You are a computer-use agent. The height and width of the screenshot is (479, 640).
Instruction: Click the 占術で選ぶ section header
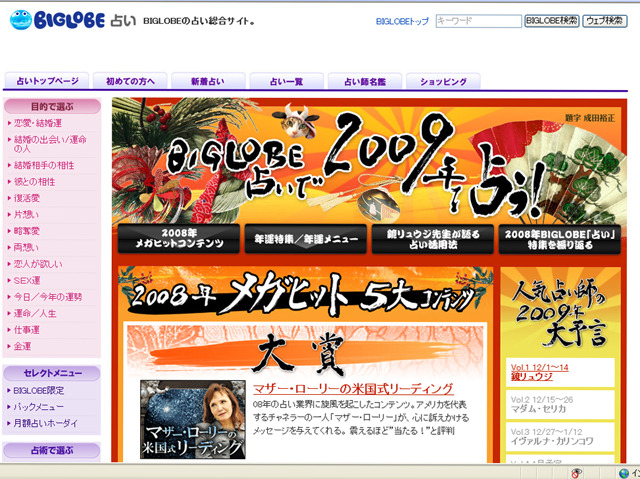click(x=52, y=450)
